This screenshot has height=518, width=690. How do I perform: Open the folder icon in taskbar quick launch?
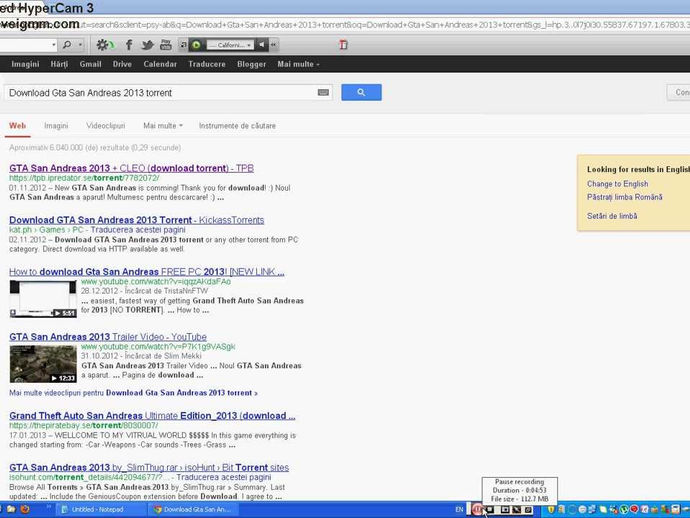point(11,509)
